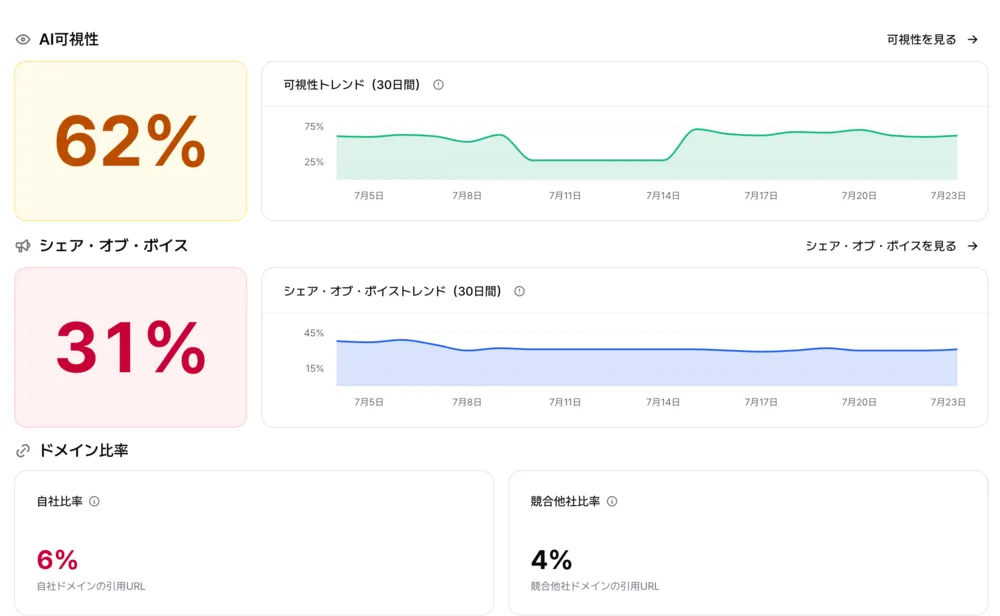1000x616 pixels.
Task: Click the 6% 自社比率 value
Action: coord(57,561)
